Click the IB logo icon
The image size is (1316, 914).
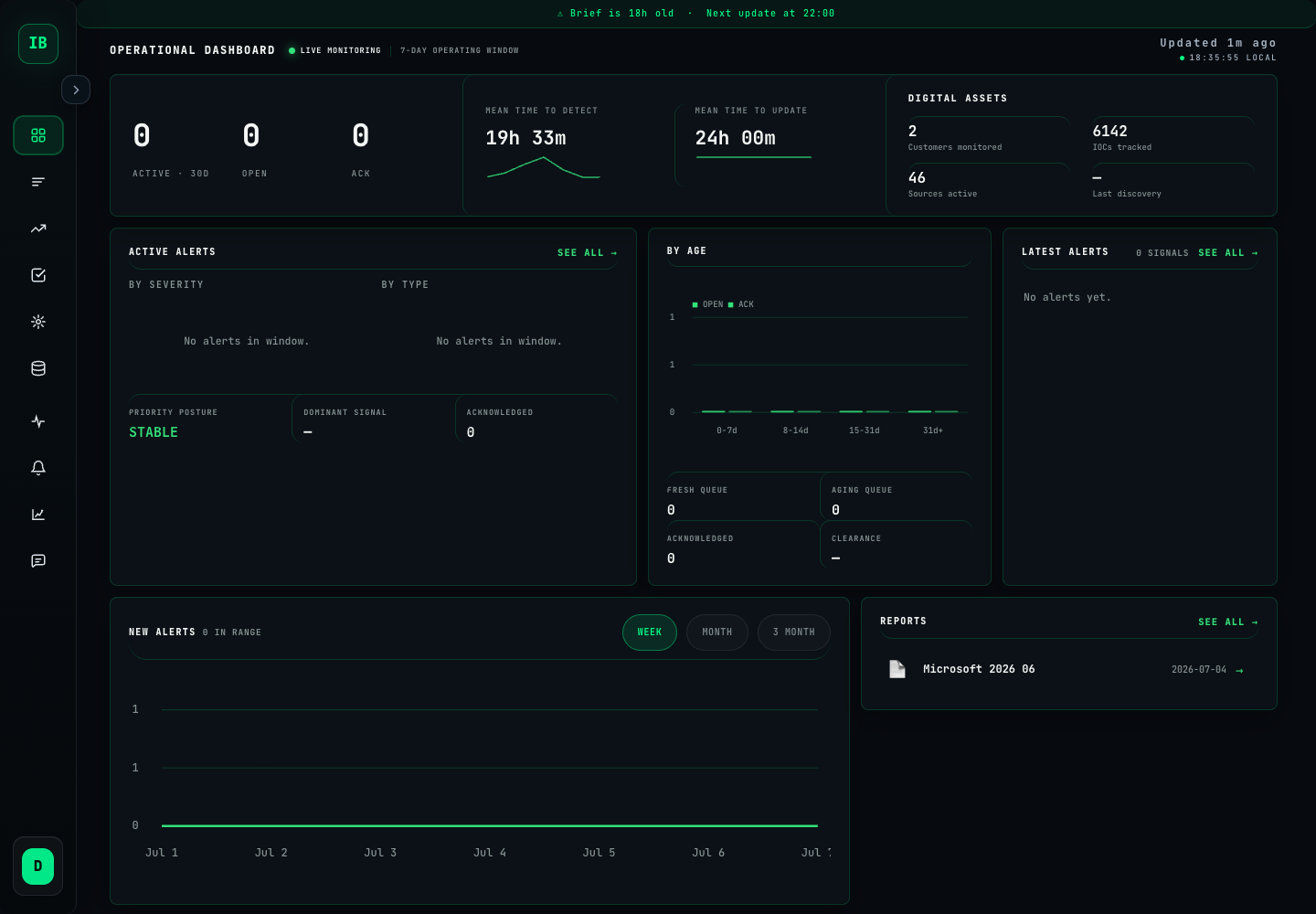[38, 43]
